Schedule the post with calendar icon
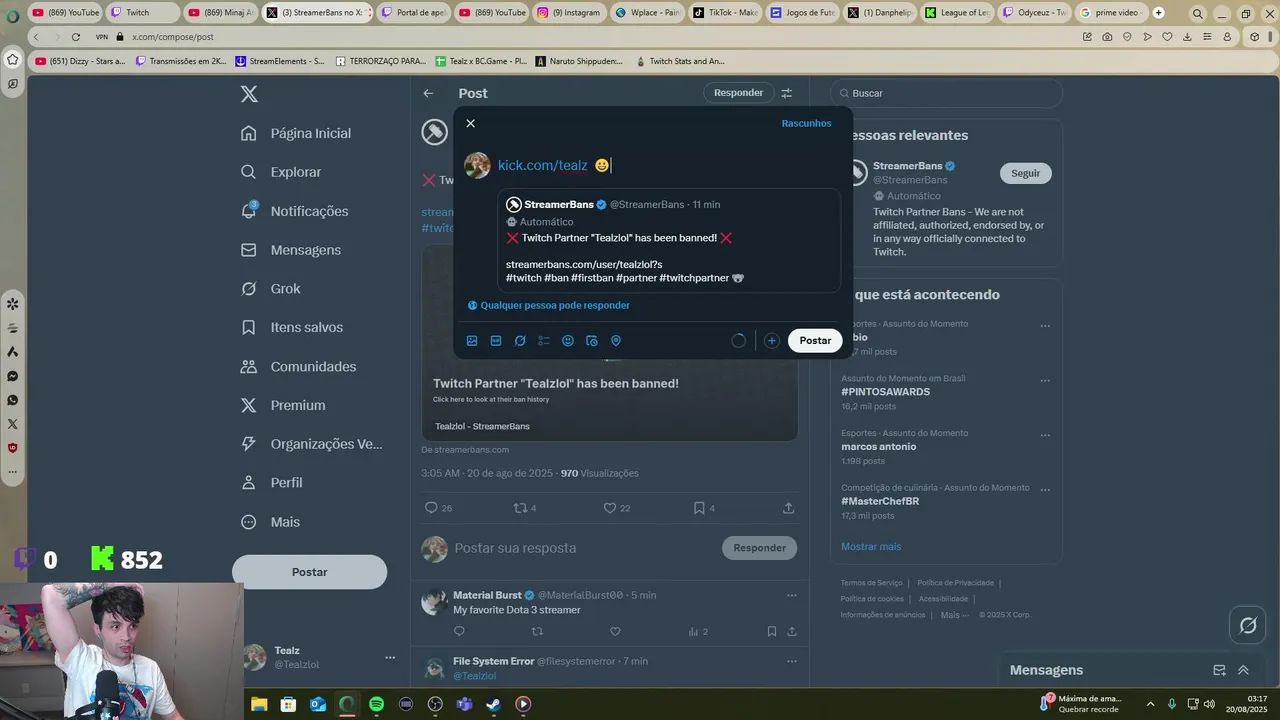1280x720 pixels. tap(592, 341)
